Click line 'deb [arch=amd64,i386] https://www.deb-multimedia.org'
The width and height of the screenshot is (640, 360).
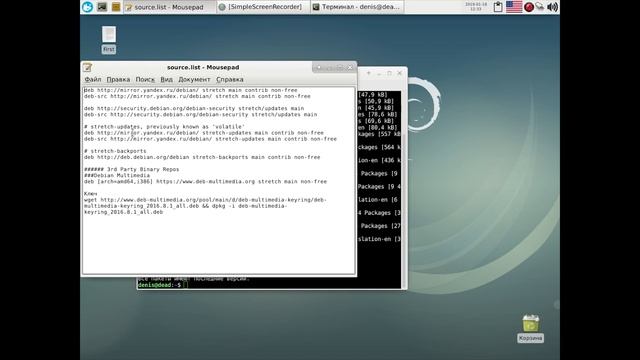205,182
